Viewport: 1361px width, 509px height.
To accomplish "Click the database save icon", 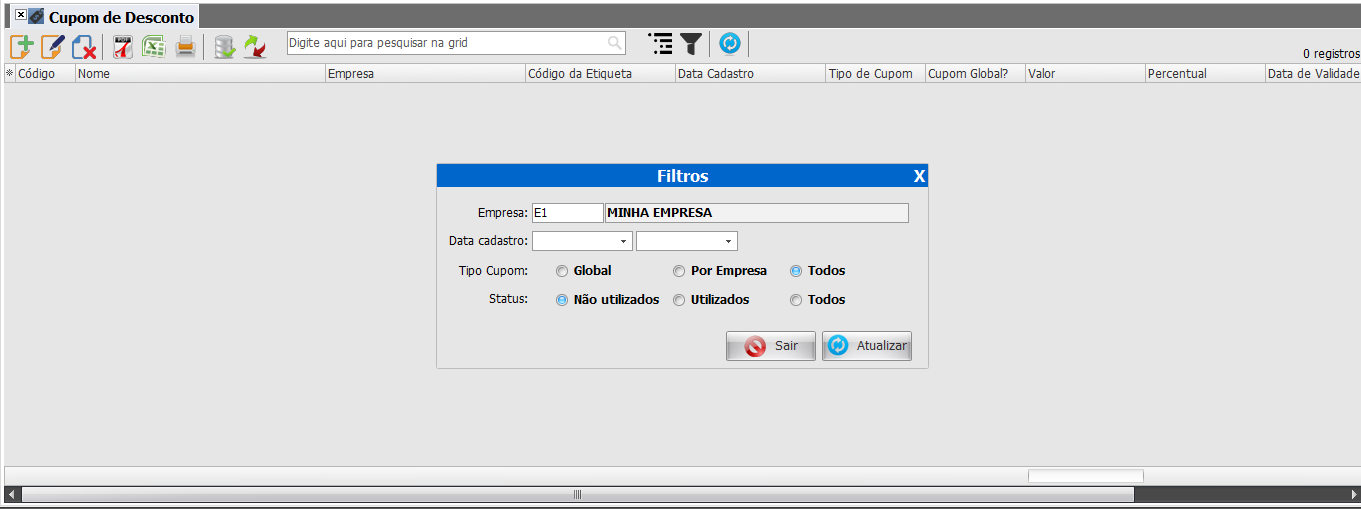I will [x=225, y=46].
